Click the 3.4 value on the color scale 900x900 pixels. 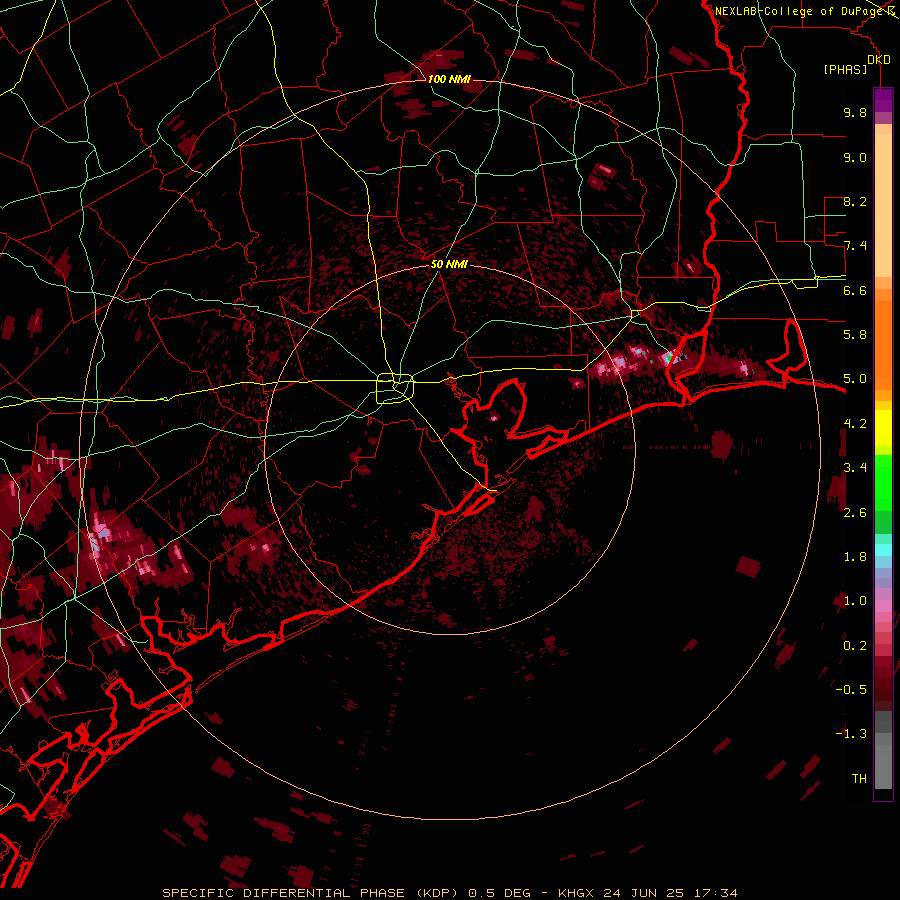pos(855,468)
